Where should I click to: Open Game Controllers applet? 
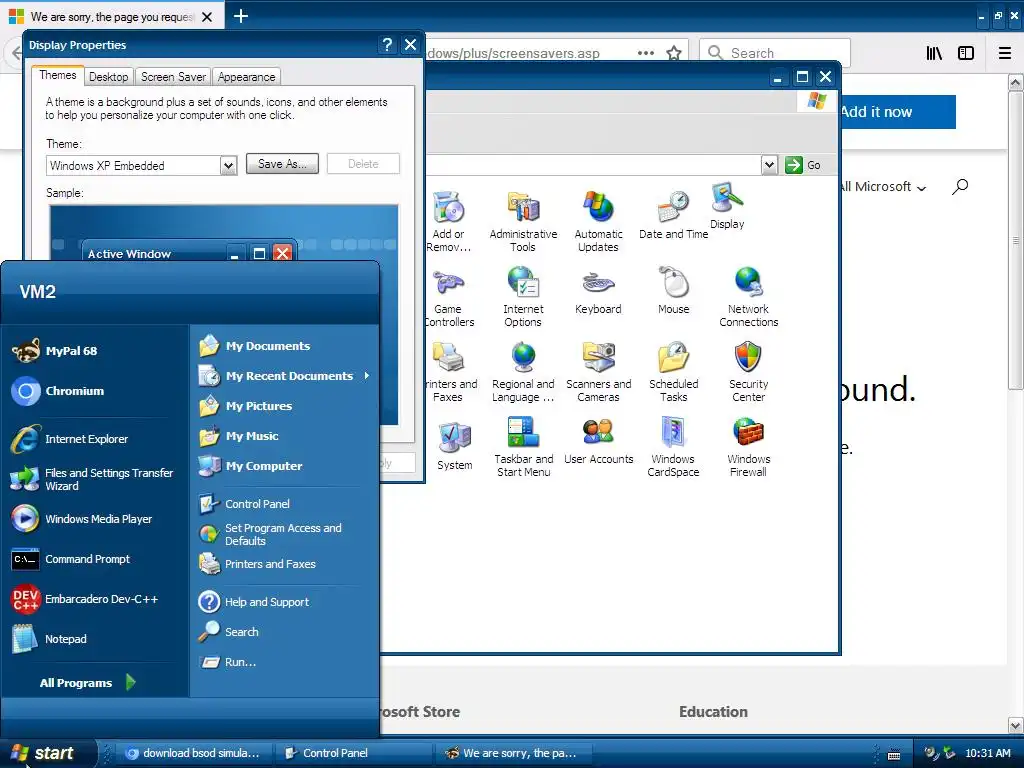coord(449,297)
